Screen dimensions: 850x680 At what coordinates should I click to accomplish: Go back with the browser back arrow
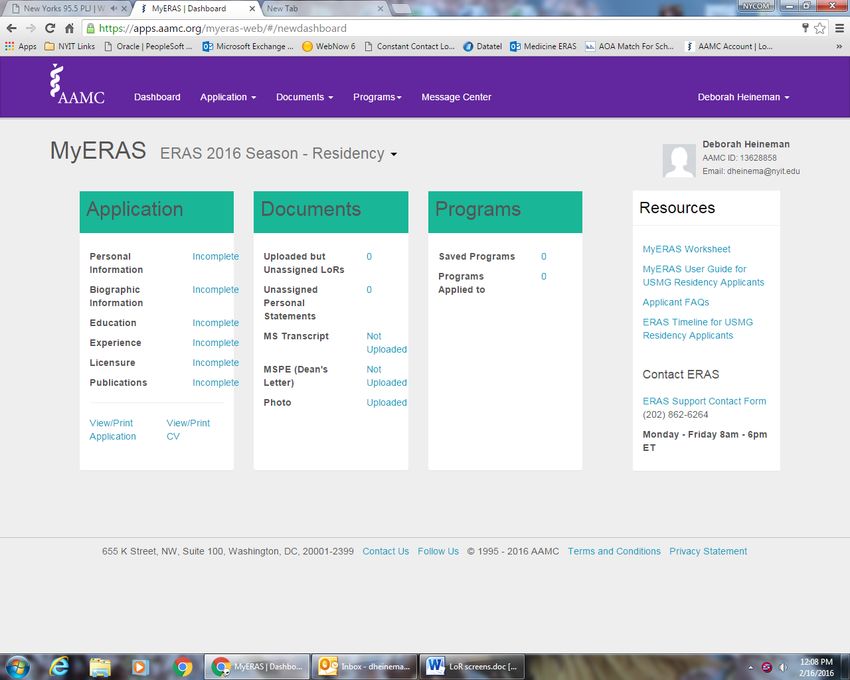coord(12,28)
